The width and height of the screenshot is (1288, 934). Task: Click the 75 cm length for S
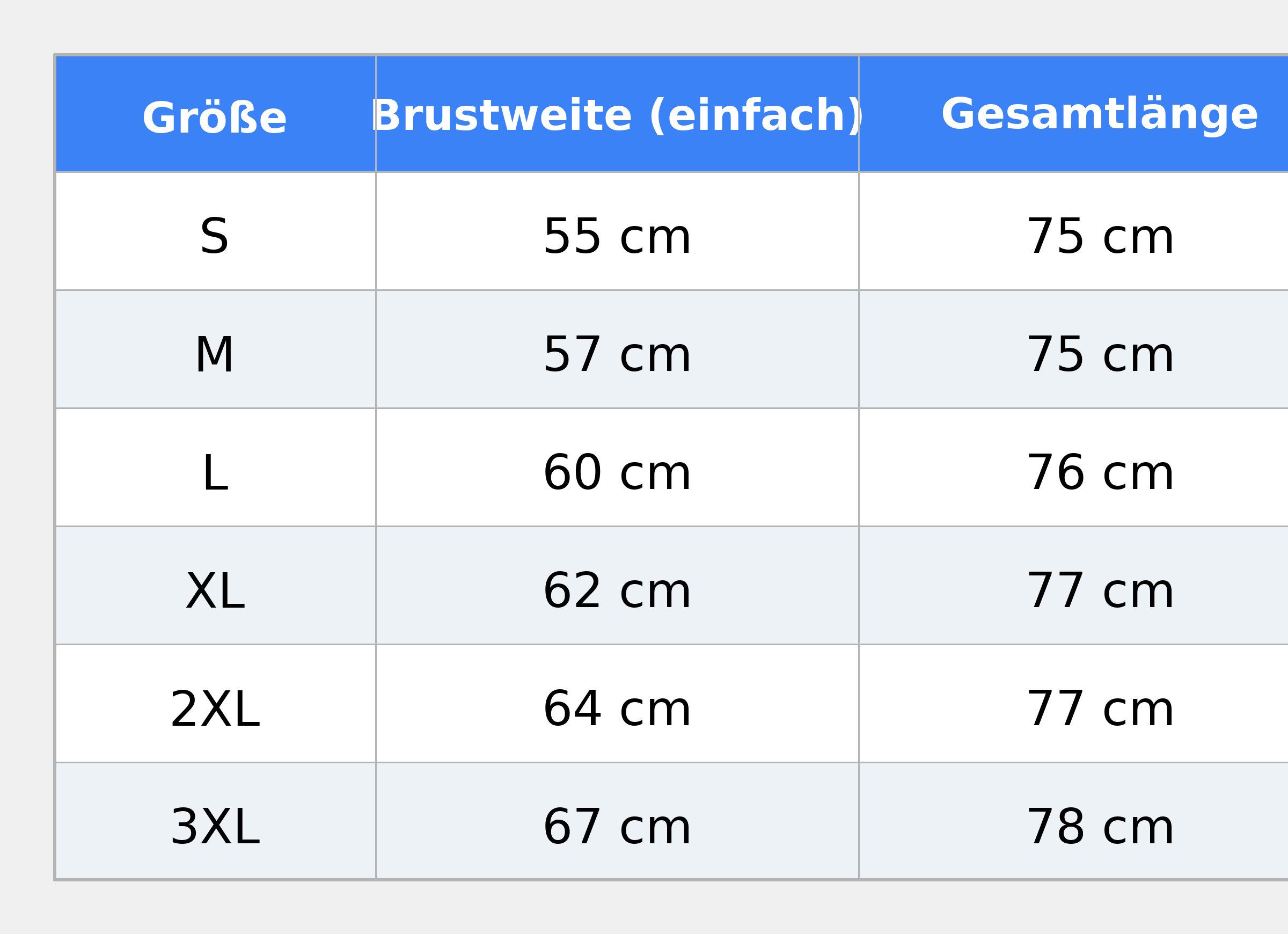pyautogui.click(x=1100, y=236)
